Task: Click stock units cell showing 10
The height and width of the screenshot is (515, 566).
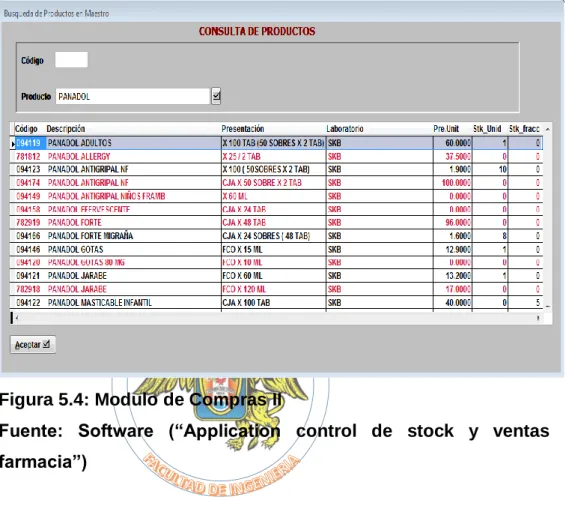Action: pos(490,170)
